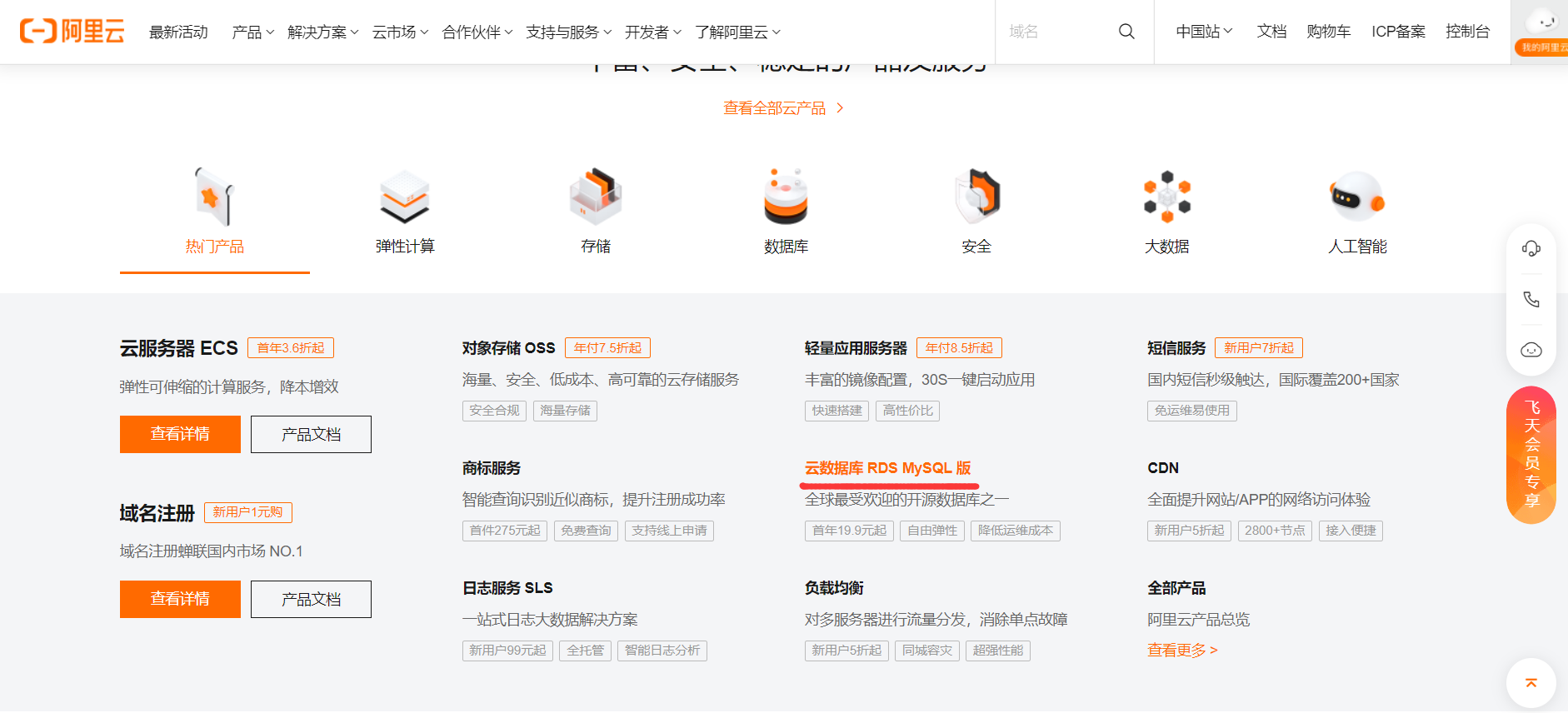Click the 年付8.5折起 promo tag
The width and height of the screenshot is (1568, 713).
(959, 347)
